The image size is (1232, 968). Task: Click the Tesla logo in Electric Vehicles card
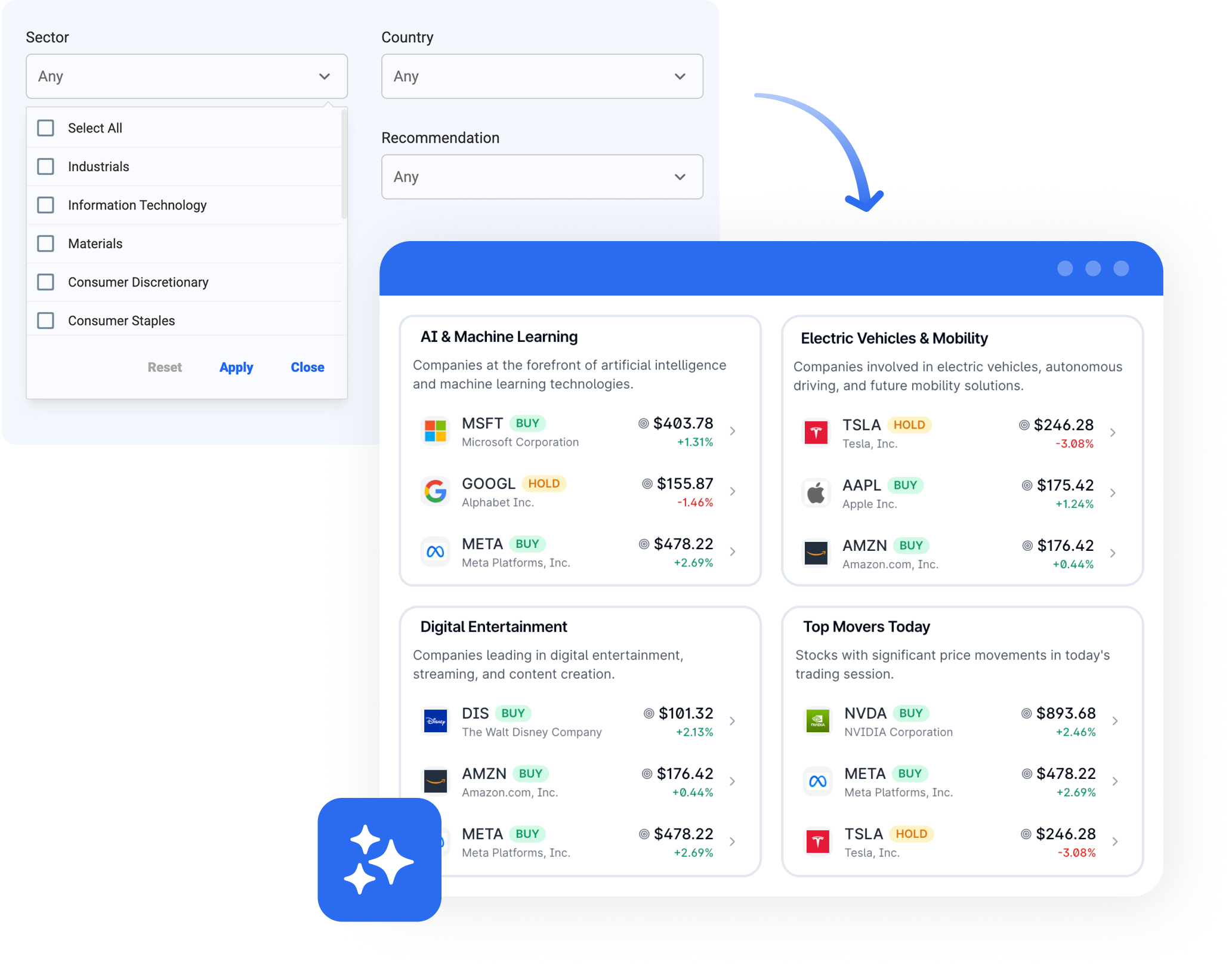tap(816, 433)
